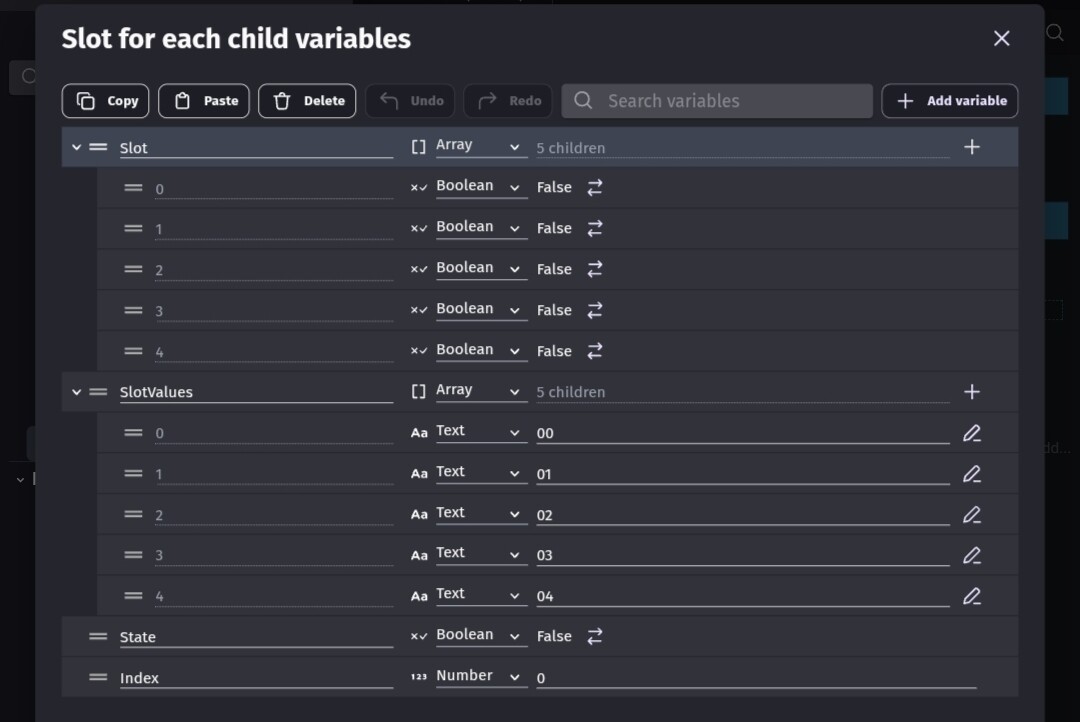Click the Search variables field

pos(716,101)
